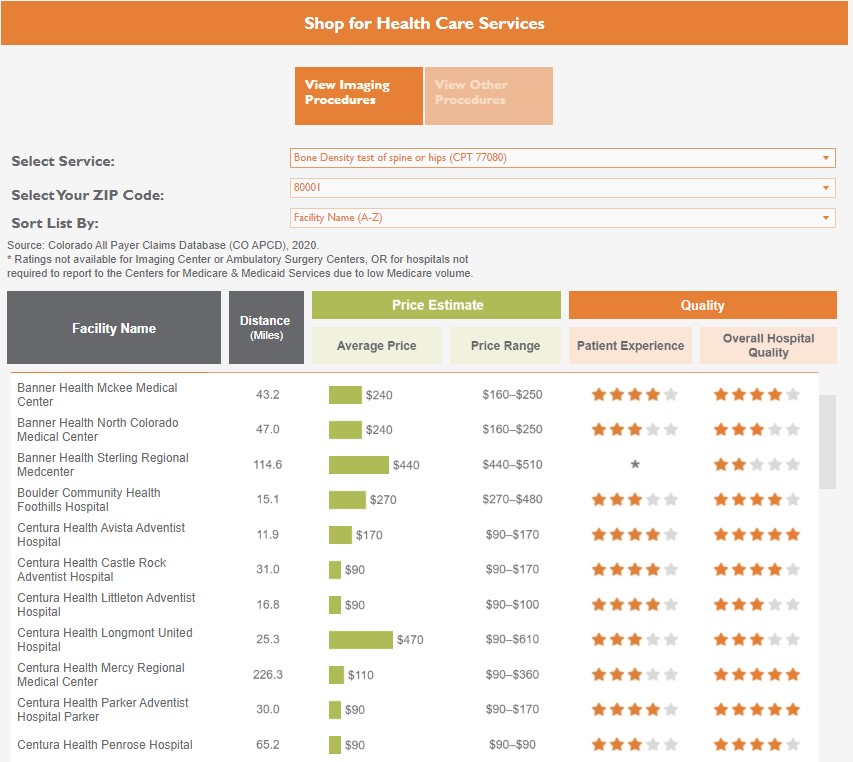Click the Overall Hospital Quality column header

(x=768, y=345)
